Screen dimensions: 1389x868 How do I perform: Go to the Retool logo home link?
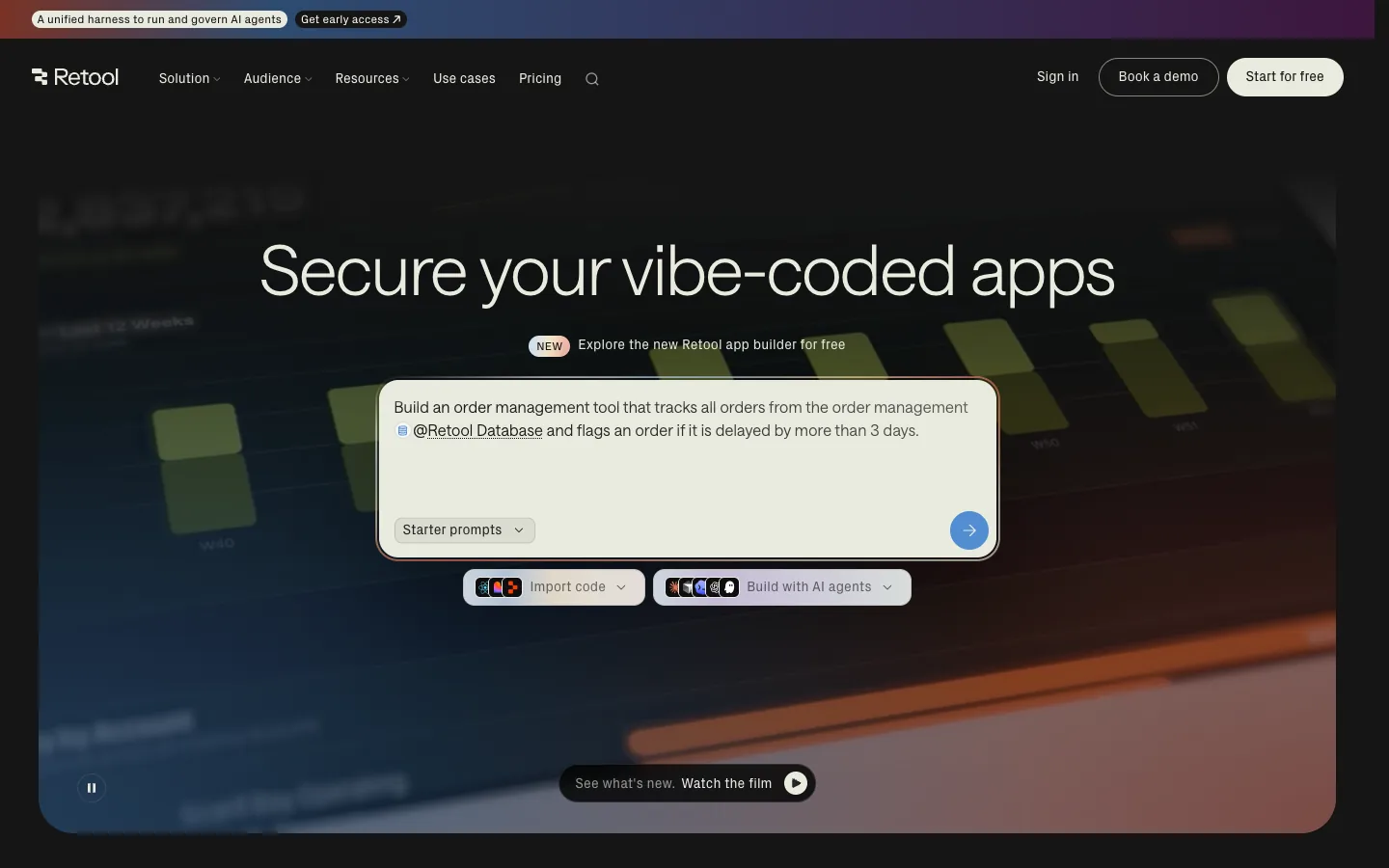(75, 77)
